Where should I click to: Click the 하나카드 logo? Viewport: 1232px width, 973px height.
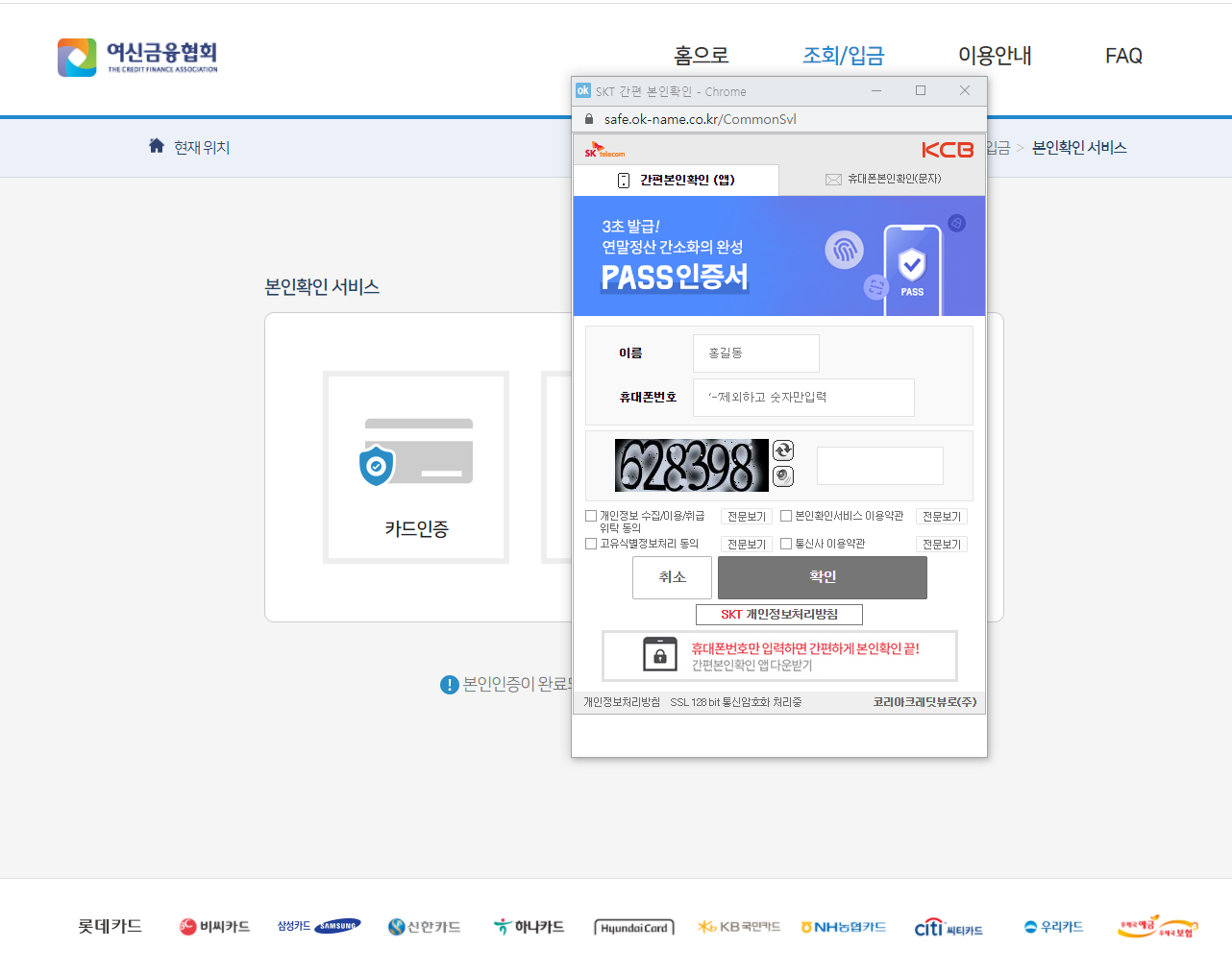click(529, 927)
